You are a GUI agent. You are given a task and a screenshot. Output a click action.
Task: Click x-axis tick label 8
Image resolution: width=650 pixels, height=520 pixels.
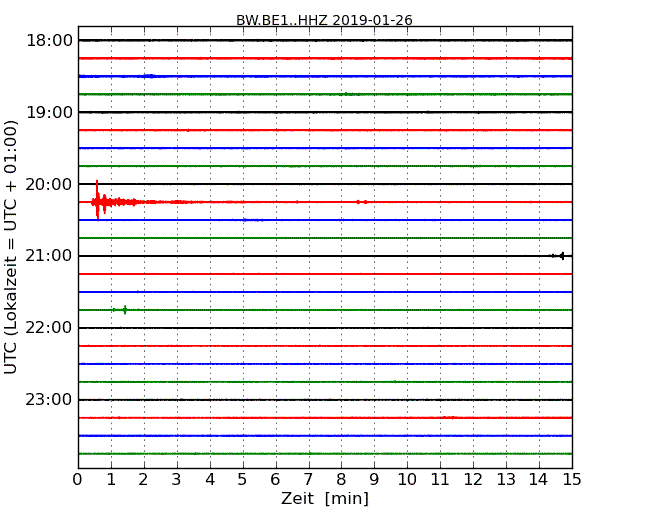point(341,479)
